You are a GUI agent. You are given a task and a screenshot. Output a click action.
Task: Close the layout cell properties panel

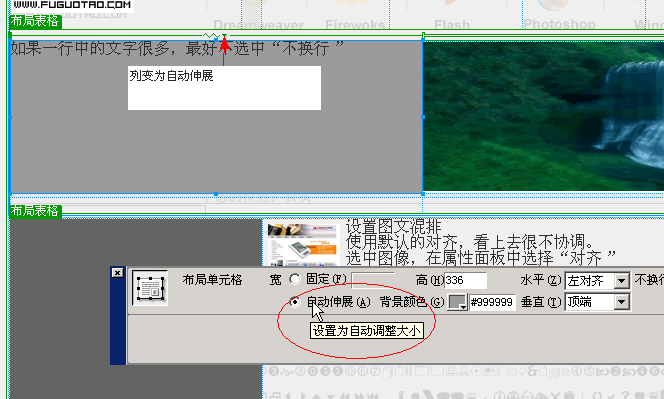point(117,273)
